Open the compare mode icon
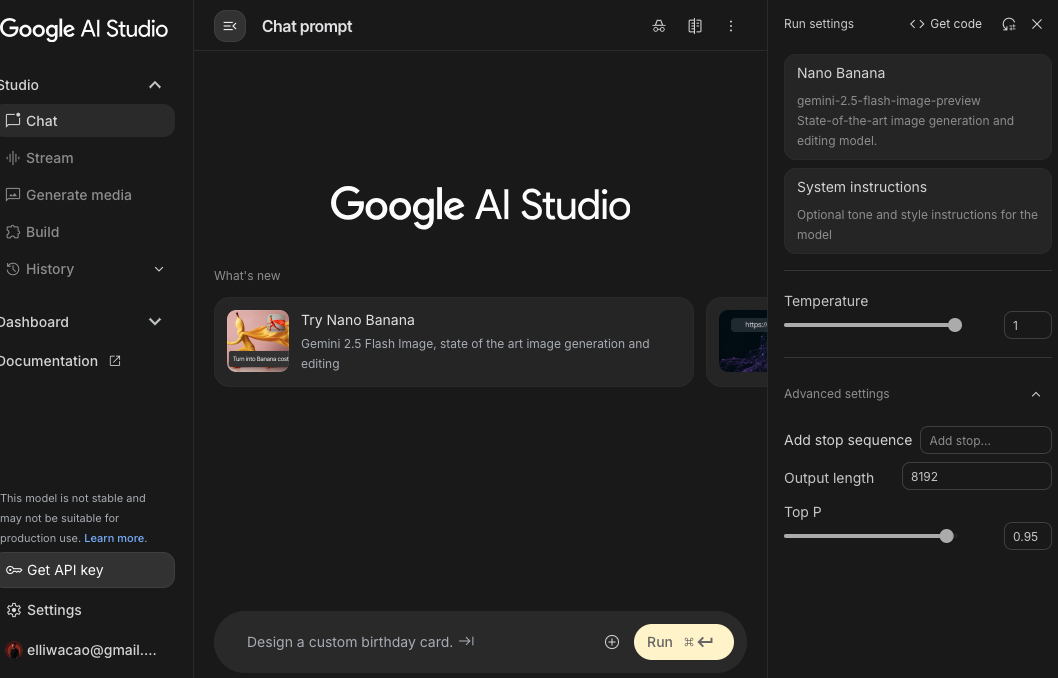1058x678 pixels. click(695, 26)
